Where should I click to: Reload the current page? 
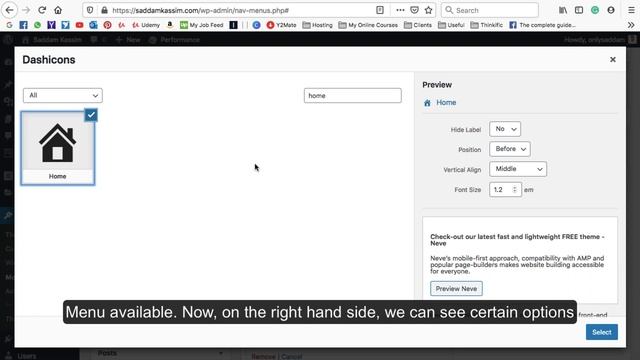(x=42, y=10)
